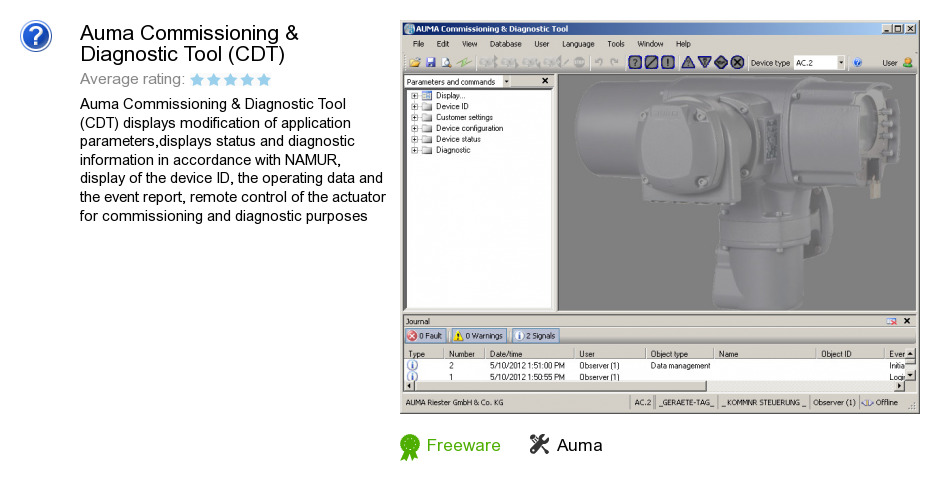This screenshot has width=940, height=491.
Task: Click '_GERAETE-TAG_' in the status bar
Action: point(686,402)
